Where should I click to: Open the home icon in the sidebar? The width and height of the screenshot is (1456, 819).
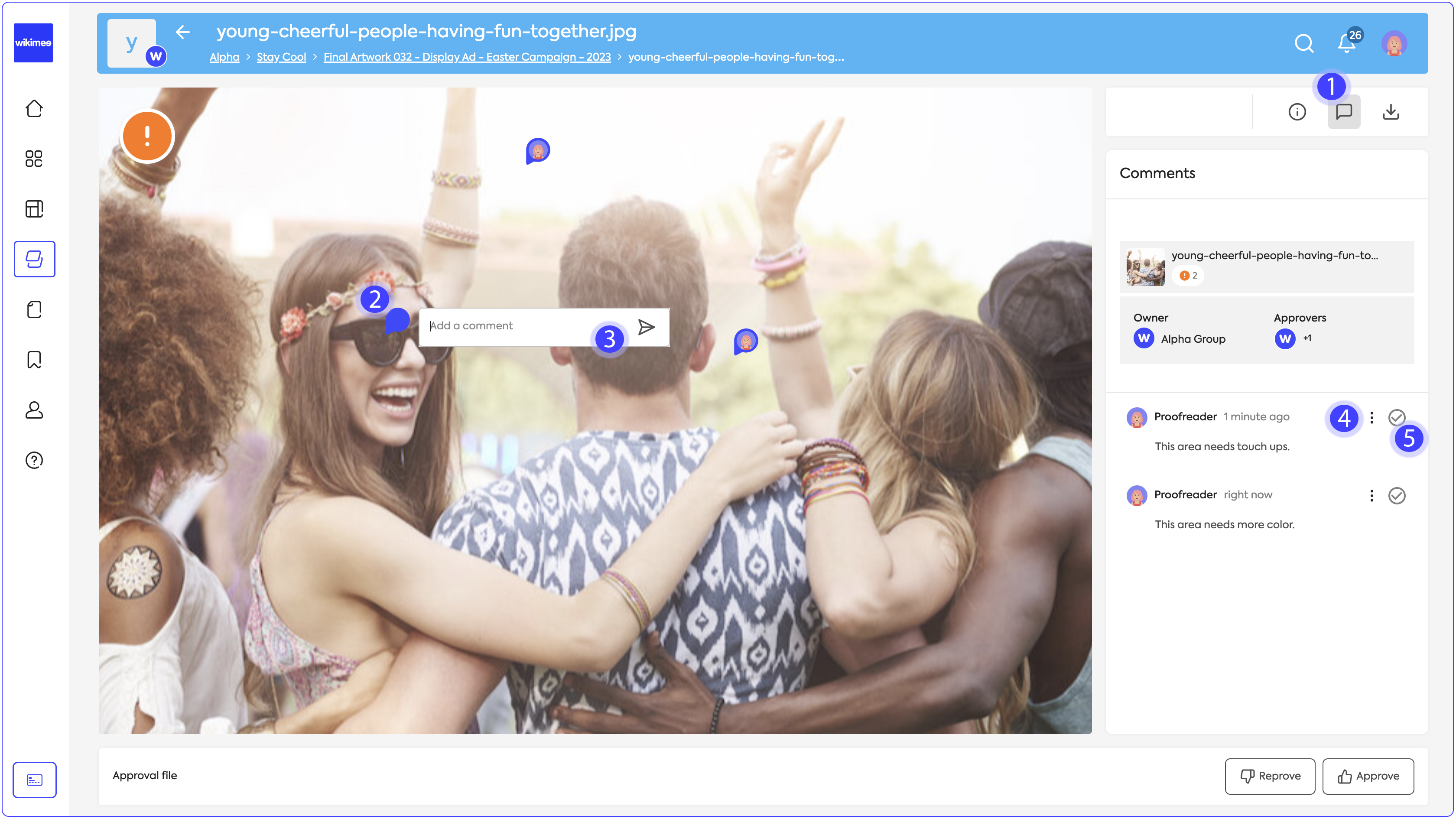(34, 108)
